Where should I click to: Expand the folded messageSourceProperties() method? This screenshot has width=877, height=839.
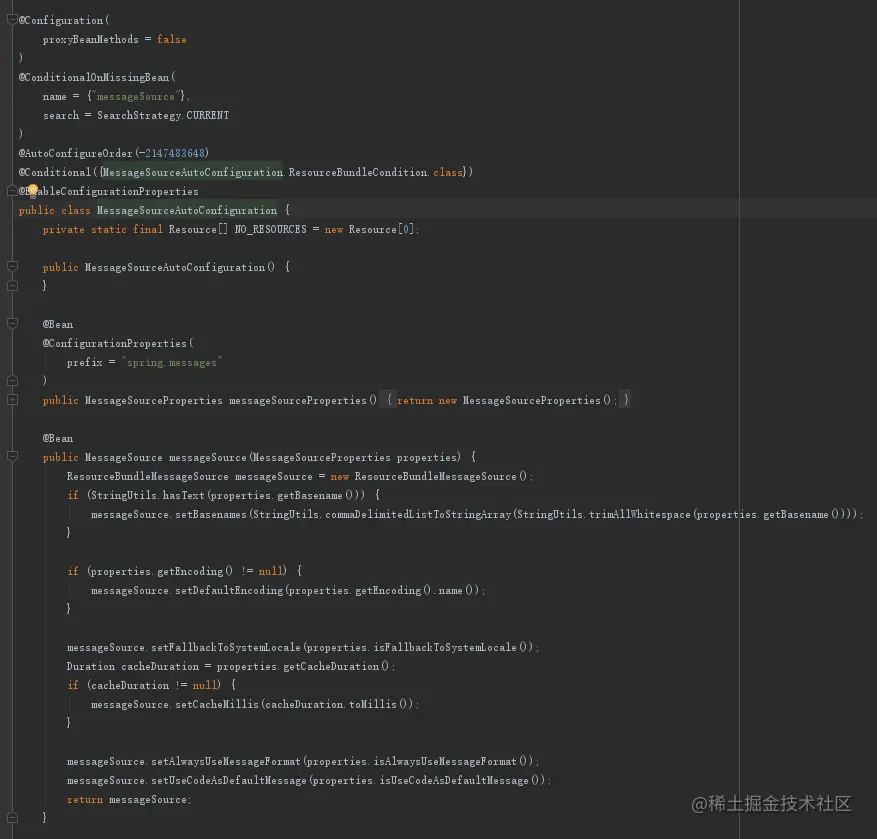pos(12,399)
